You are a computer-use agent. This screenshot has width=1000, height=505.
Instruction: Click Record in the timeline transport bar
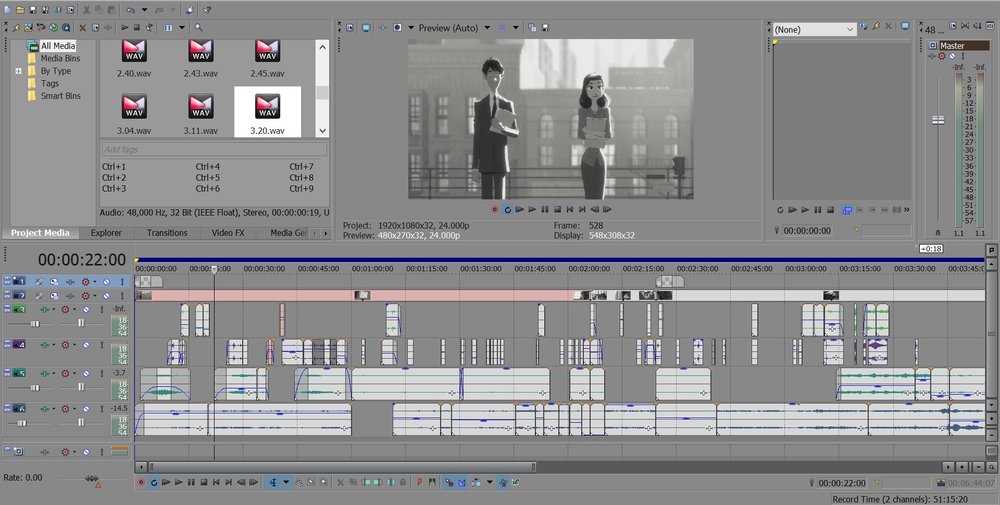pos(142,483)
